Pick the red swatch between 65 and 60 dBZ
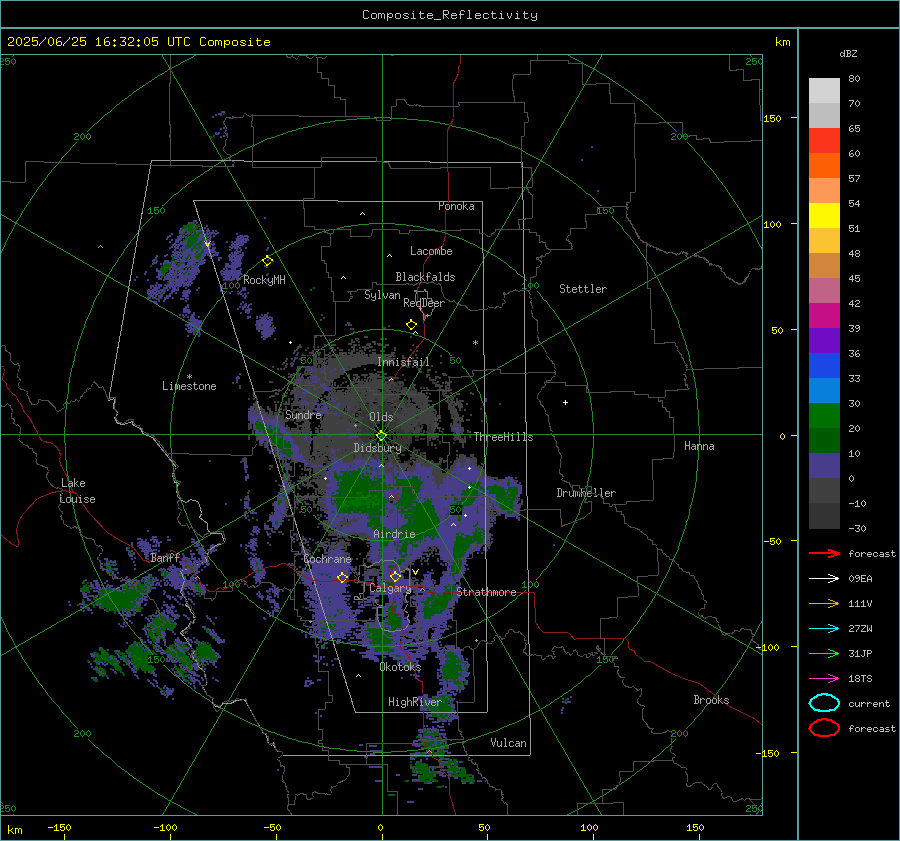Viewport: 900px width, 841px height. click(824, 141)
